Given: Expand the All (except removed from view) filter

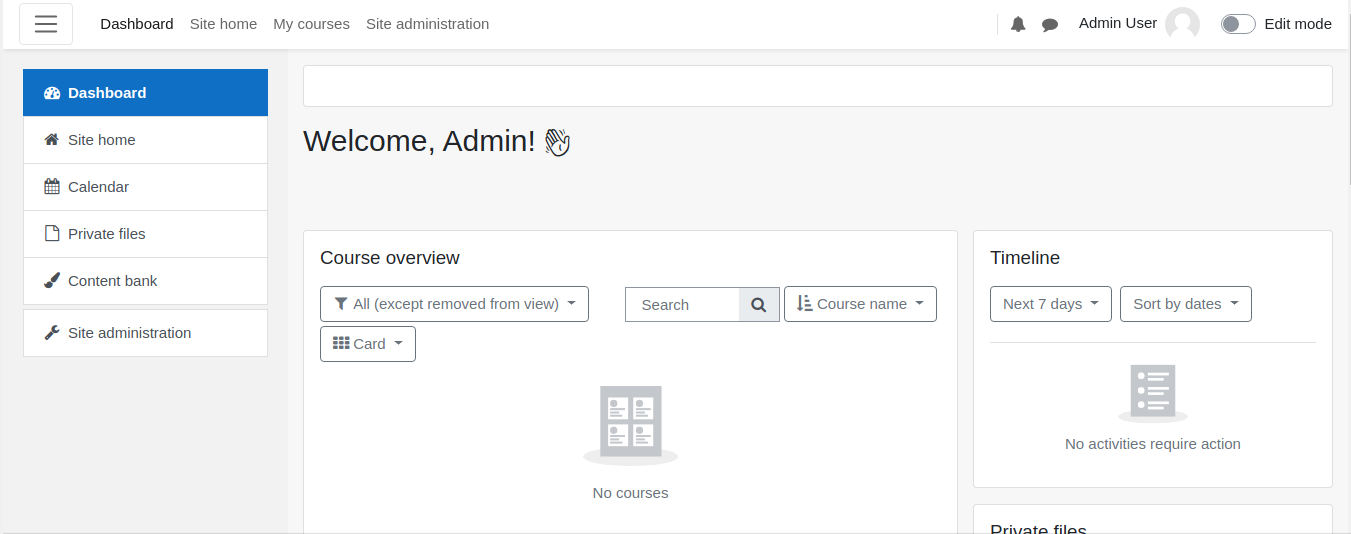Looking at the screenshot, I should pos(454,304).
